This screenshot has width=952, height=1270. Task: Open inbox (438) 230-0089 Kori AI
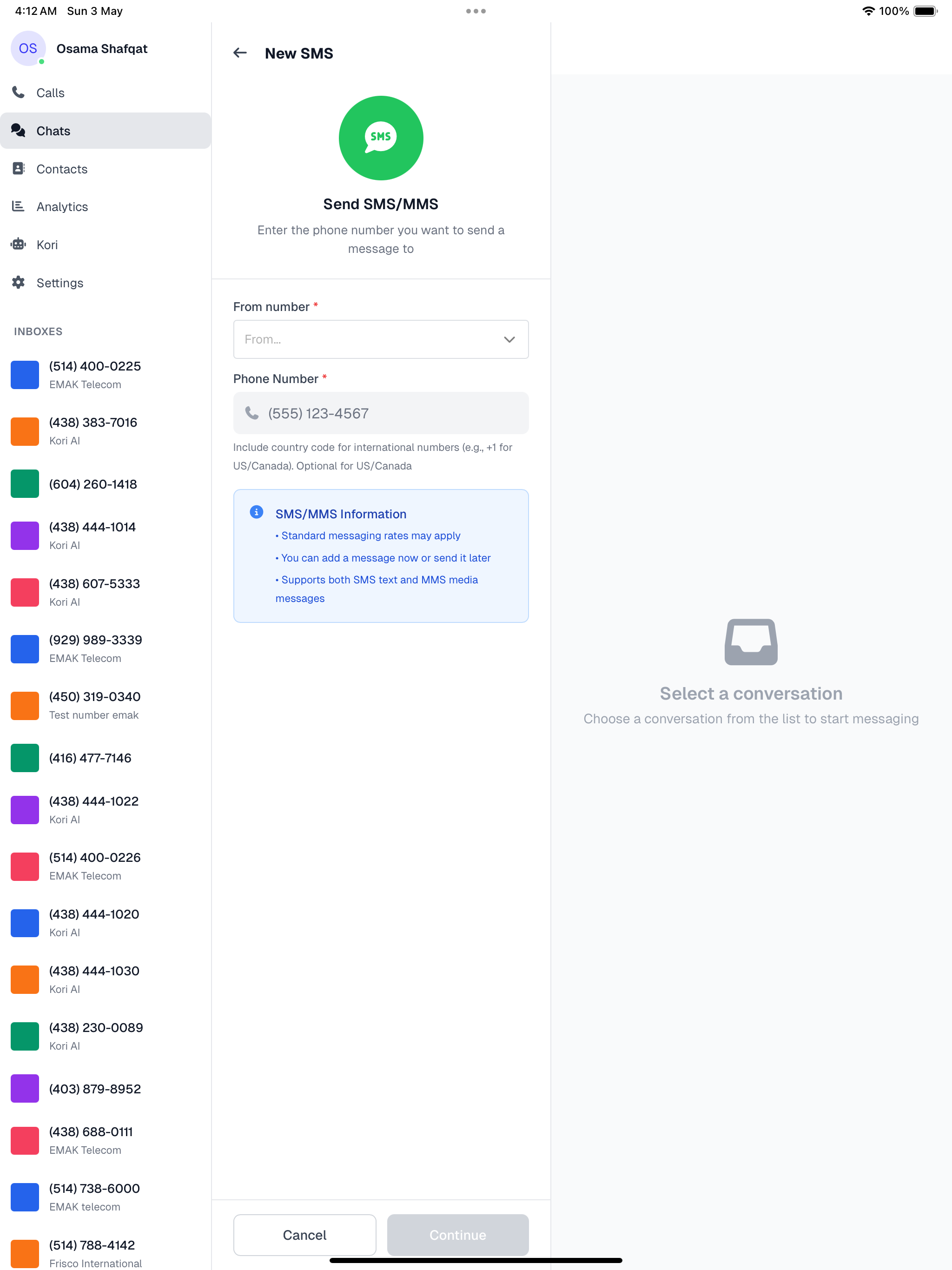click(106, 1036)
